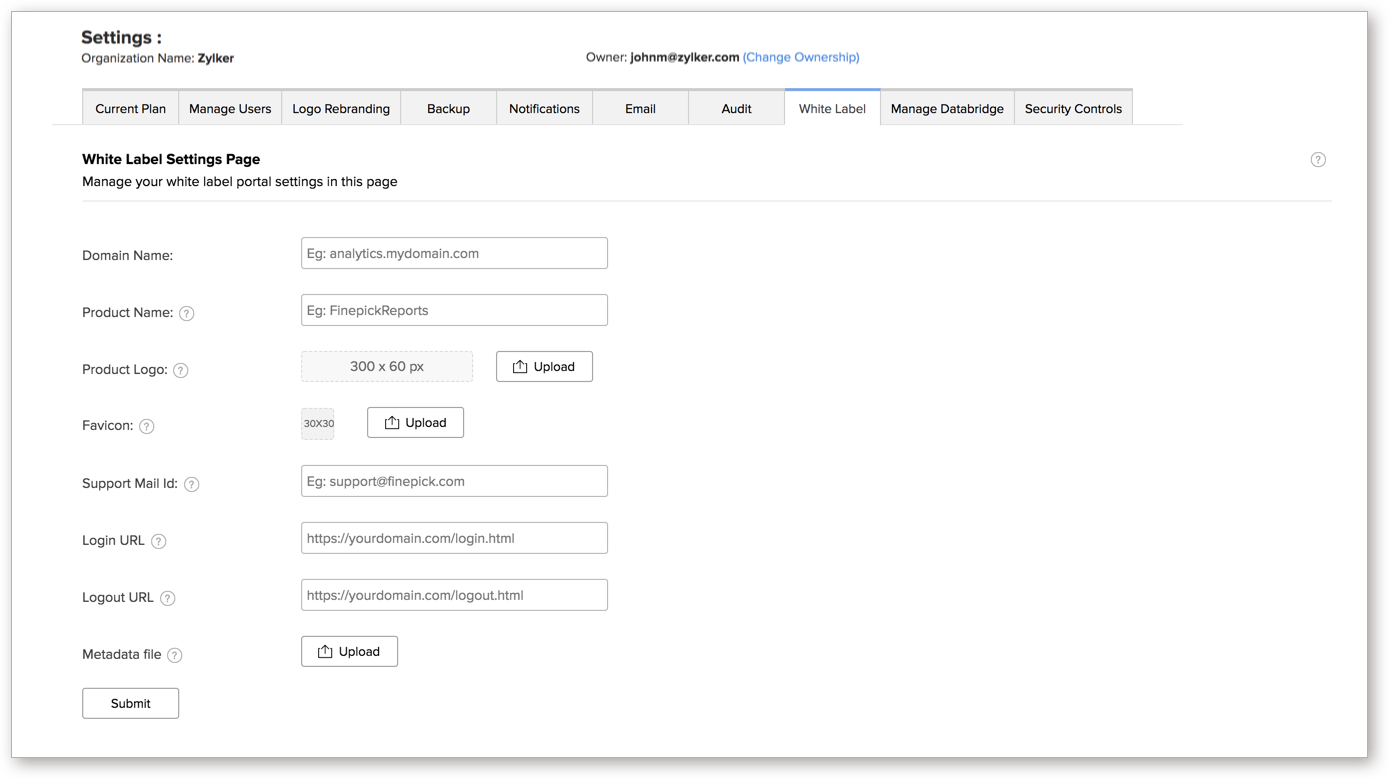Go to the Security Controls tab
Image resolution: width=1389 pixels, height=779 pixels.
click(x=1073, y=109)
